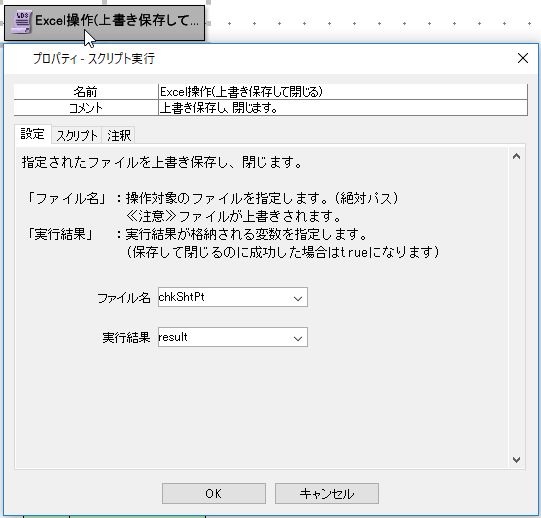Click the ファイル名 field label
Screen dimensions: 541x518
124,298
